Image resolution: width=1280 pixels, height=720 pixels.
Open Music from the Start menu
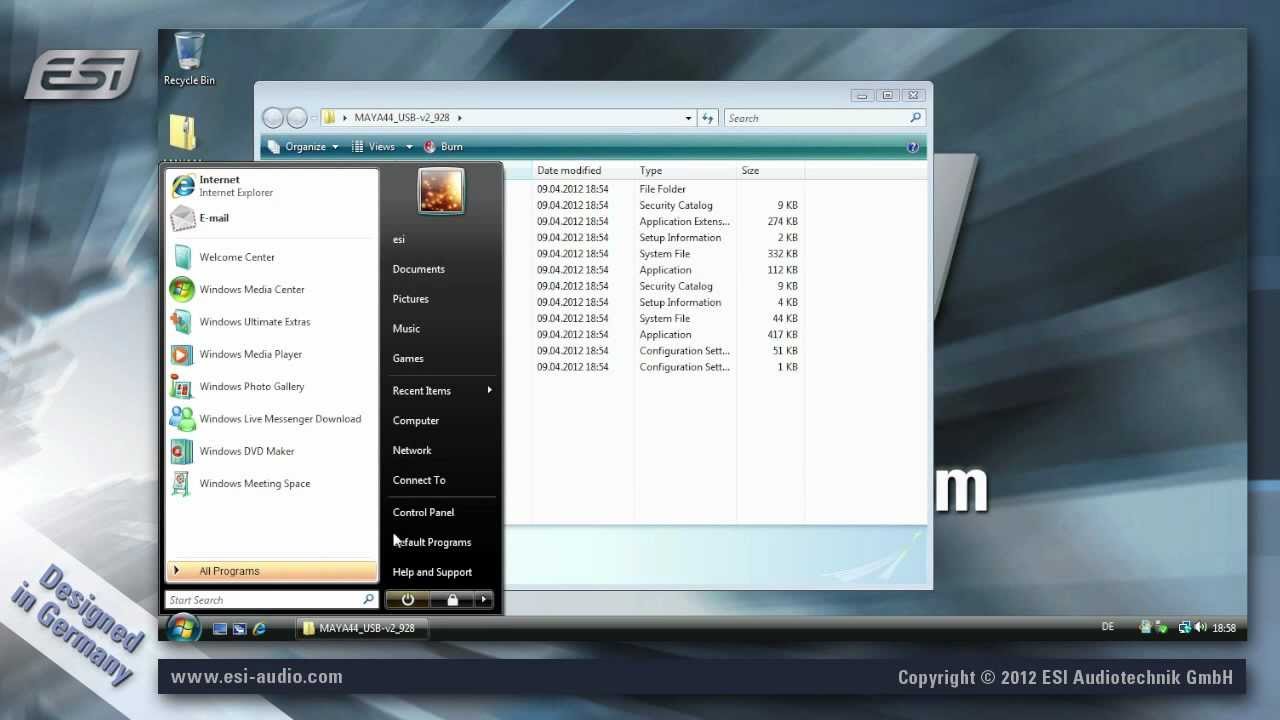[x=406, y=329]
